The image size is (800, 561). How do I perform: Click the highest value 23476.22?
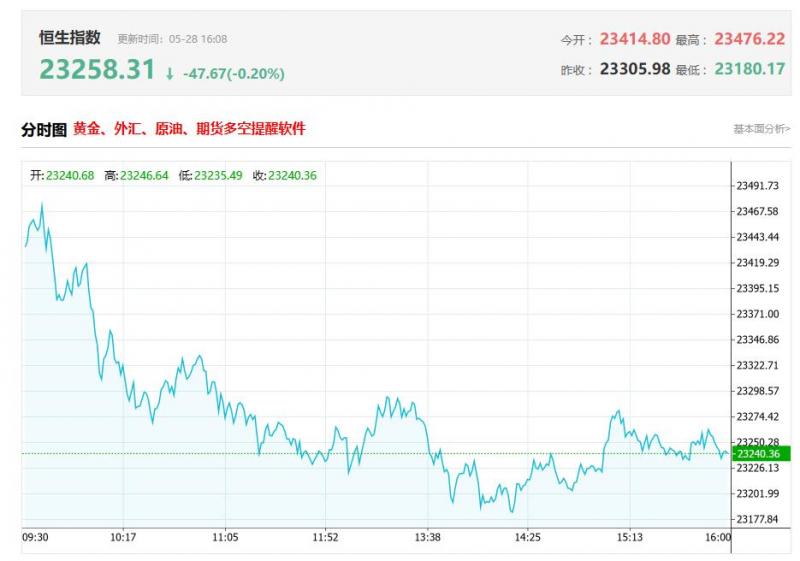tap(749, 39)
